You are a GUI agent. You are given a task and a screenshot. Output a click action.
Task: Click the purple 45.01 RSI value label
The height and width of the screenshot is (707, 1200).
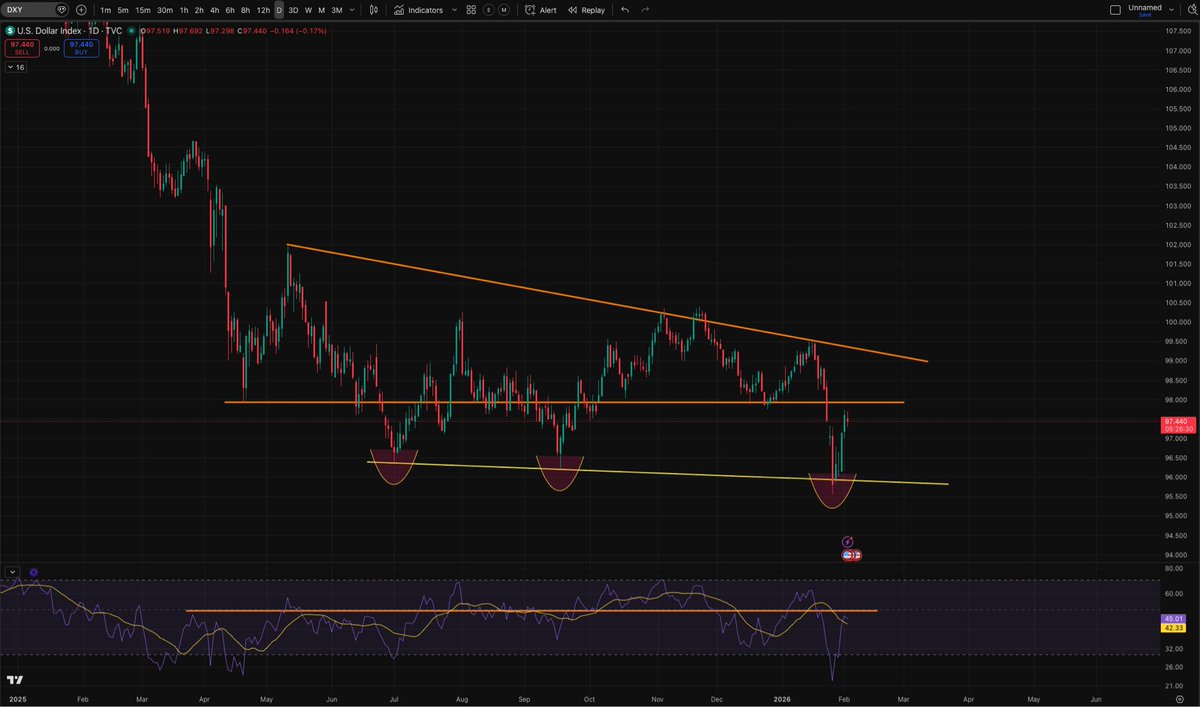[x=1172, y=619]
